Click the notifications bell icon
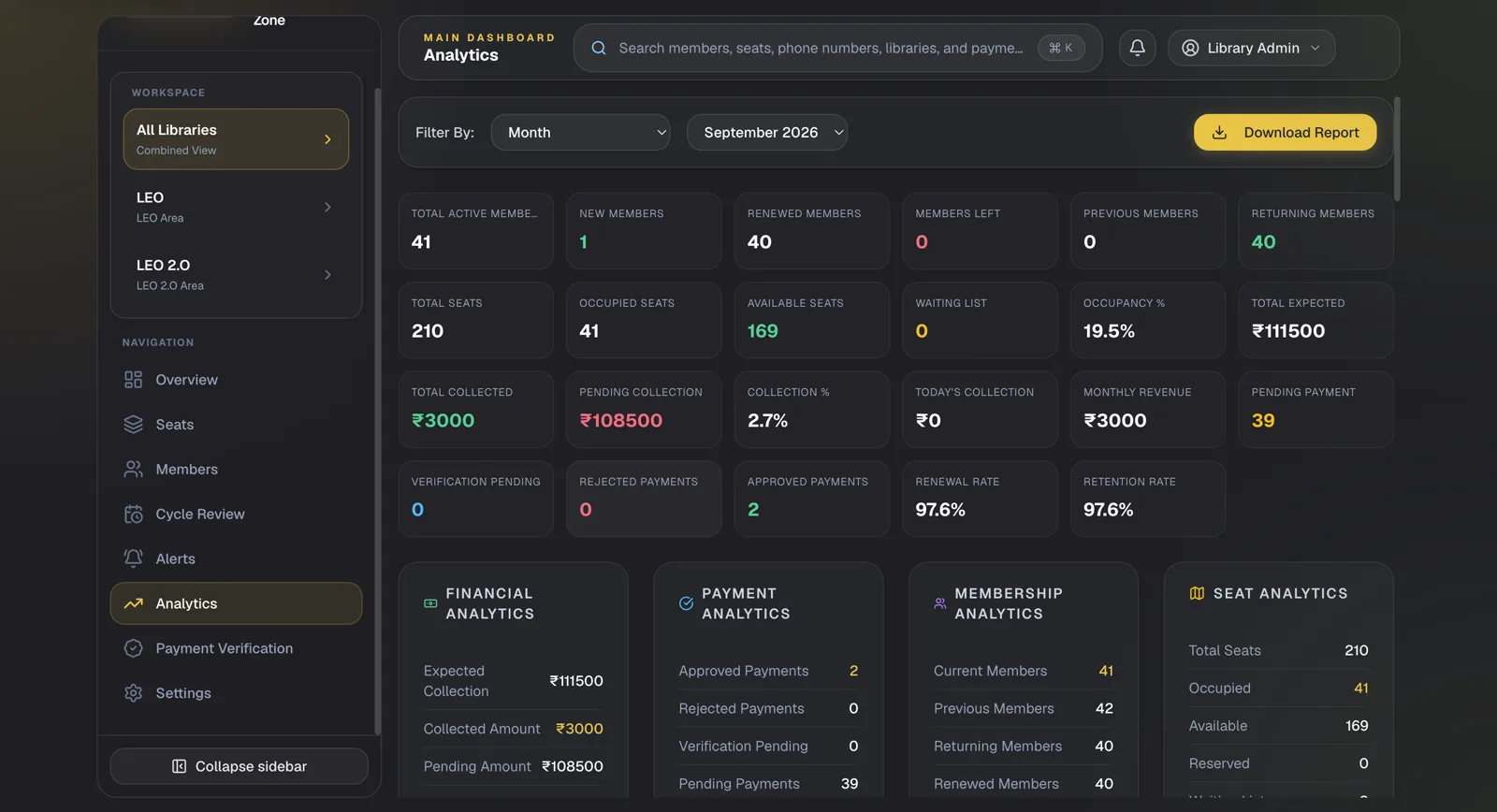Screen dimensions: 1497x812 (x=1137, y=48)
